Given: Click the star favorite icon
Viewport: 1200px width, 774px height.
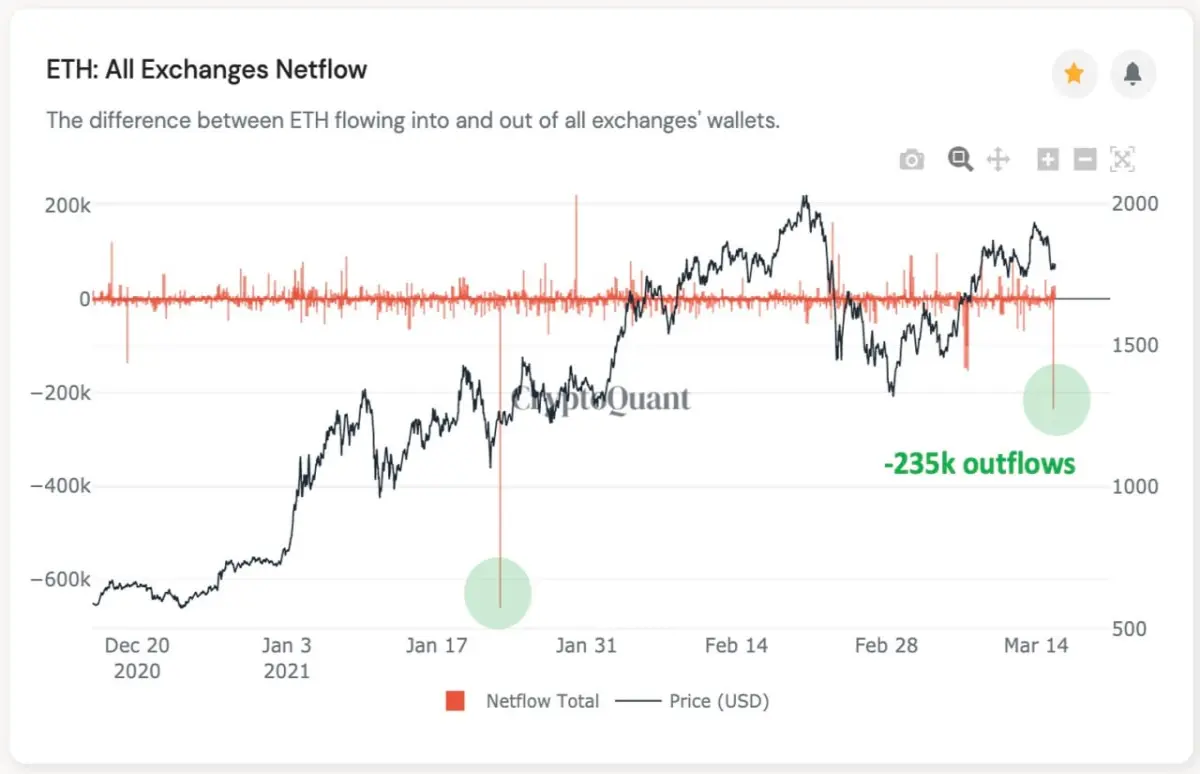Looking at the screenshot, I should coord(1074,73).
